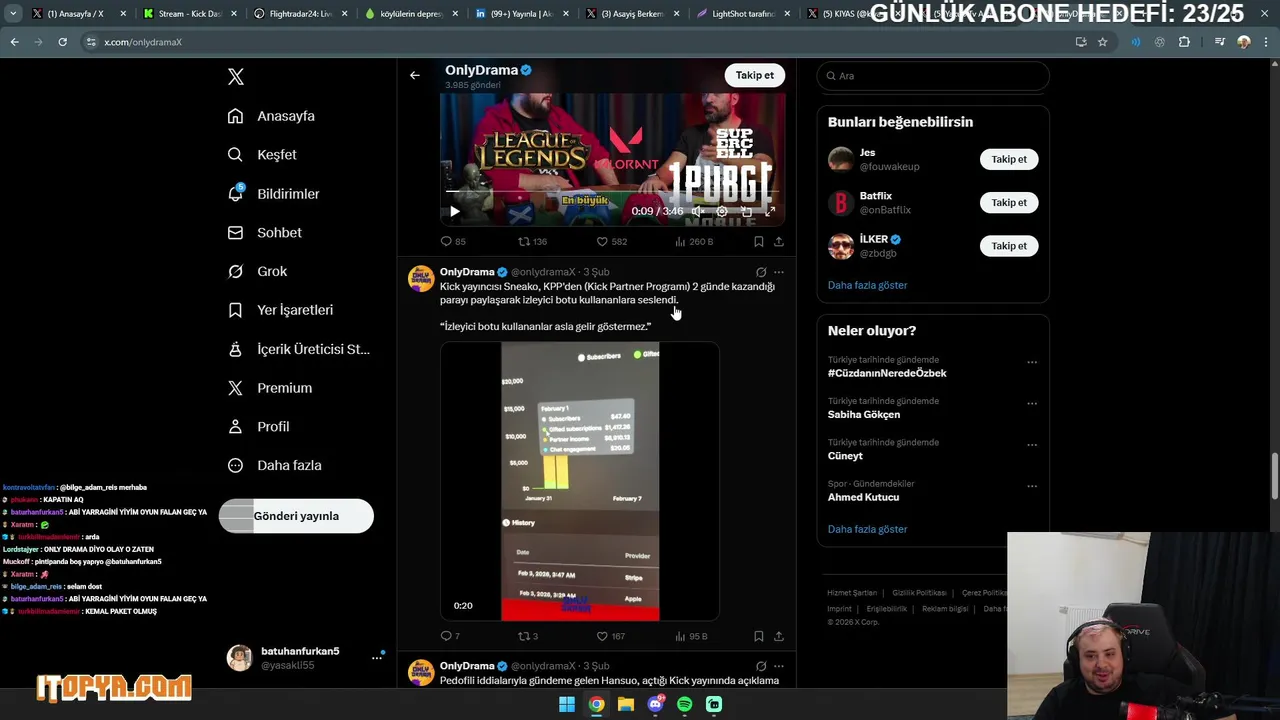Open options for Sabiha Gökçen trend
This screenshot has width=1280, height=720.
1032,404
